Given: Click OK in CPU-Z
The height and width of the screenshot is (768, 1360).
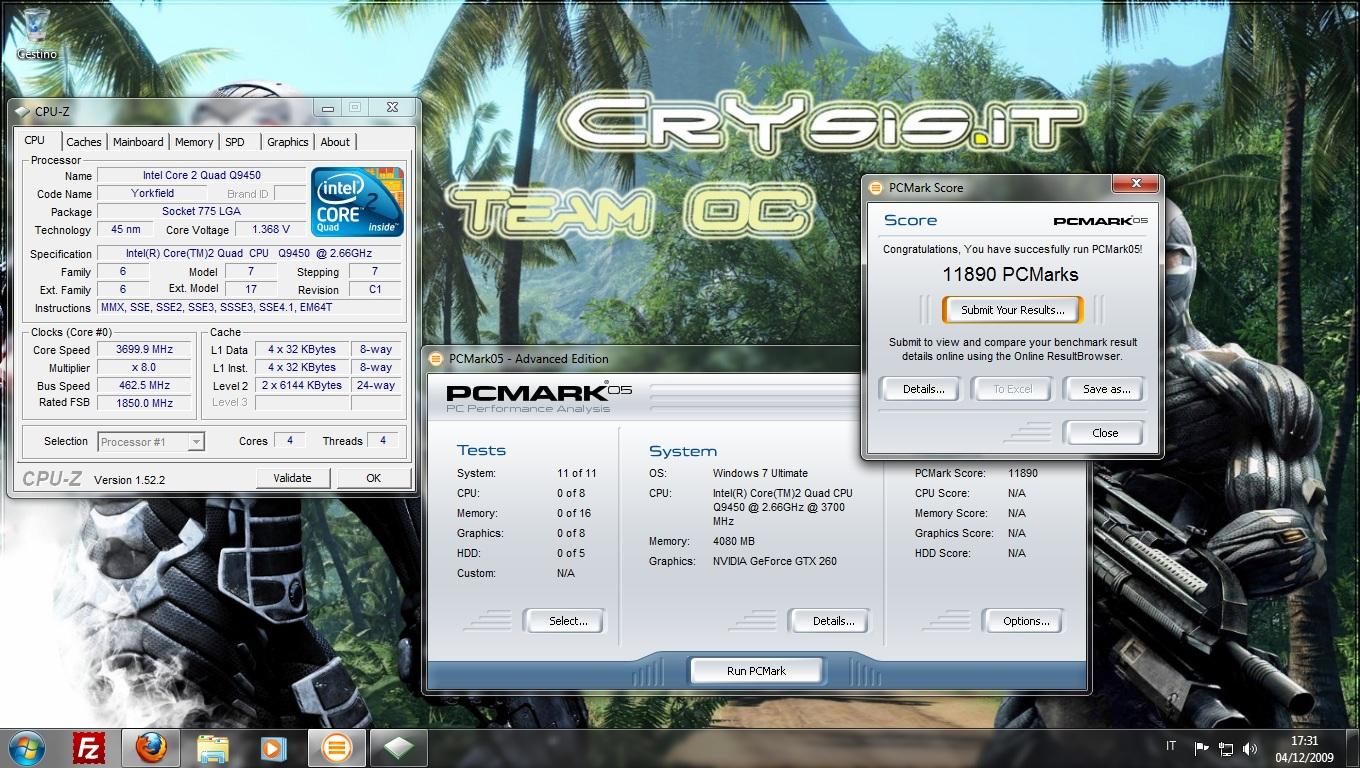Looking at the screenshot, I should pyautogui.click(x=373, y=478).
